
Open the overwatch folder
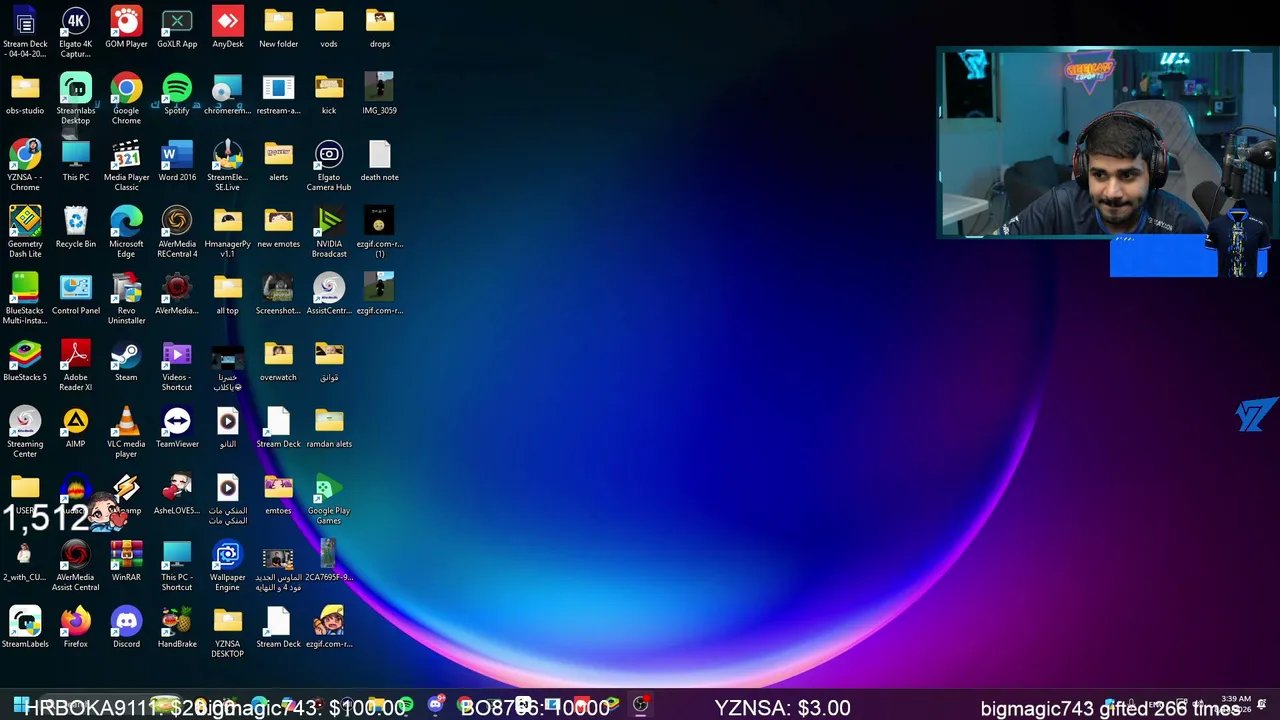pos(278,361)
